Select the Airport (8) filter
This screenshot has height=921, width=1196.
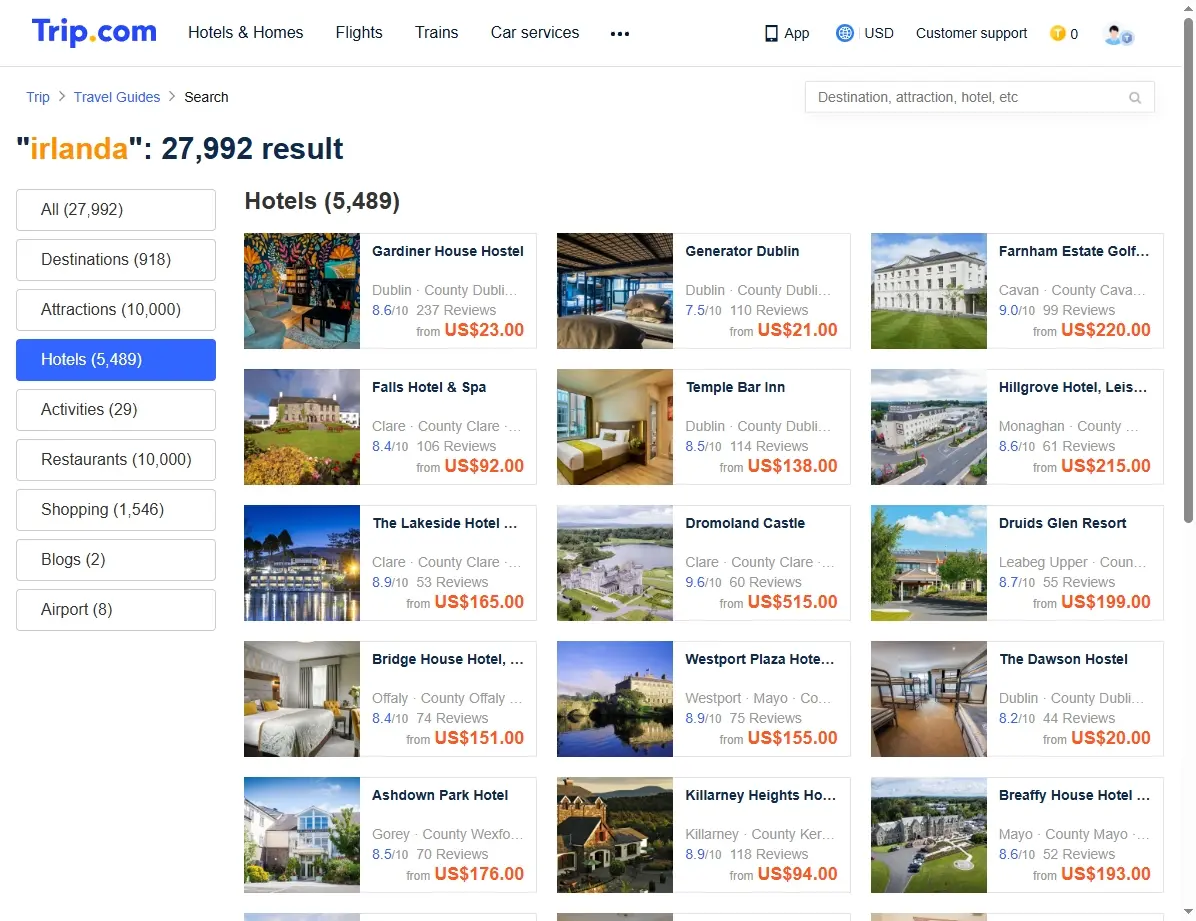tap(116, 610)
